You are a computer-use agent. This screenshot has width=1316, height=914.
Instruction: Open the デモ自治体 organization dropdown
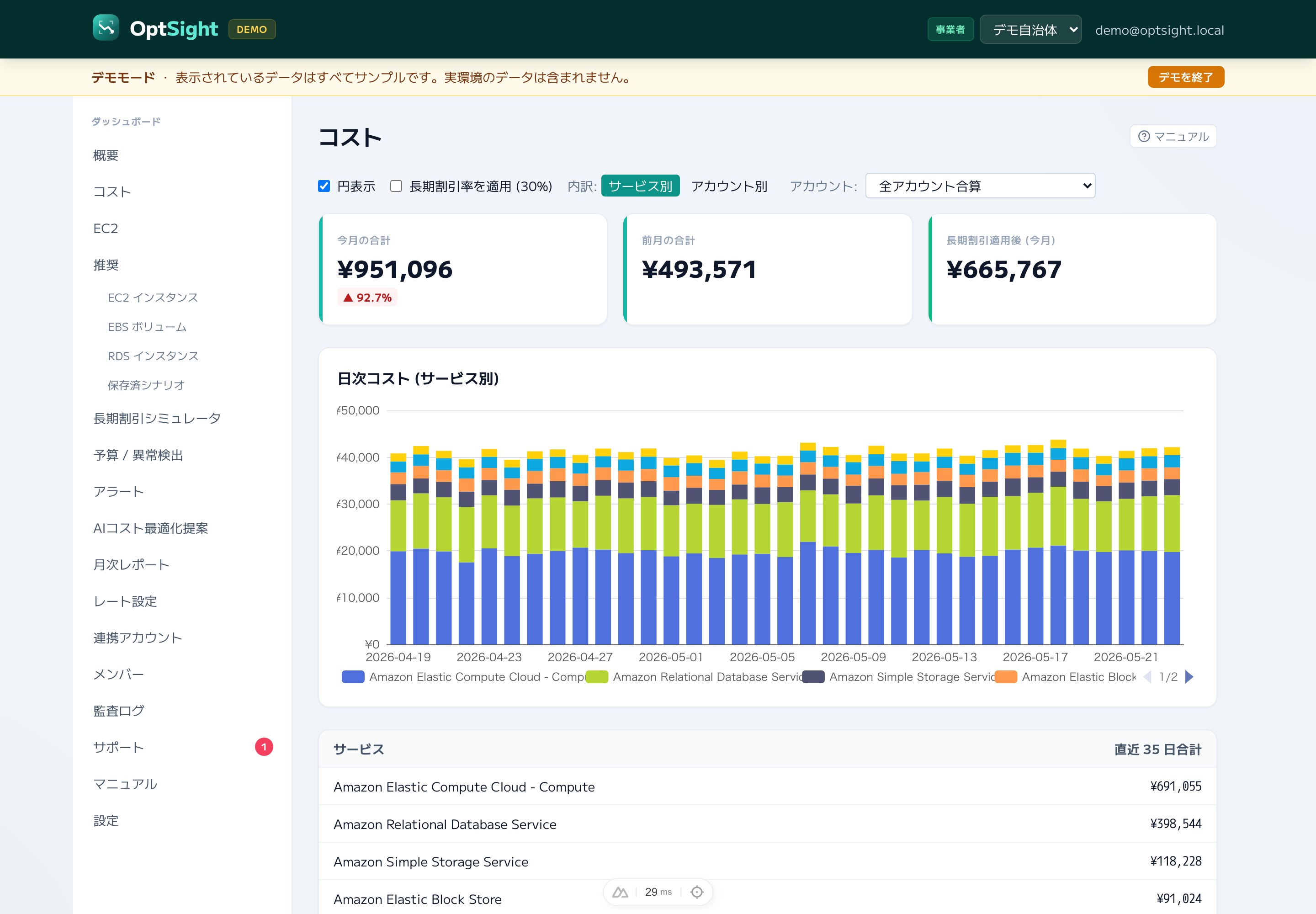[1030, 29]
